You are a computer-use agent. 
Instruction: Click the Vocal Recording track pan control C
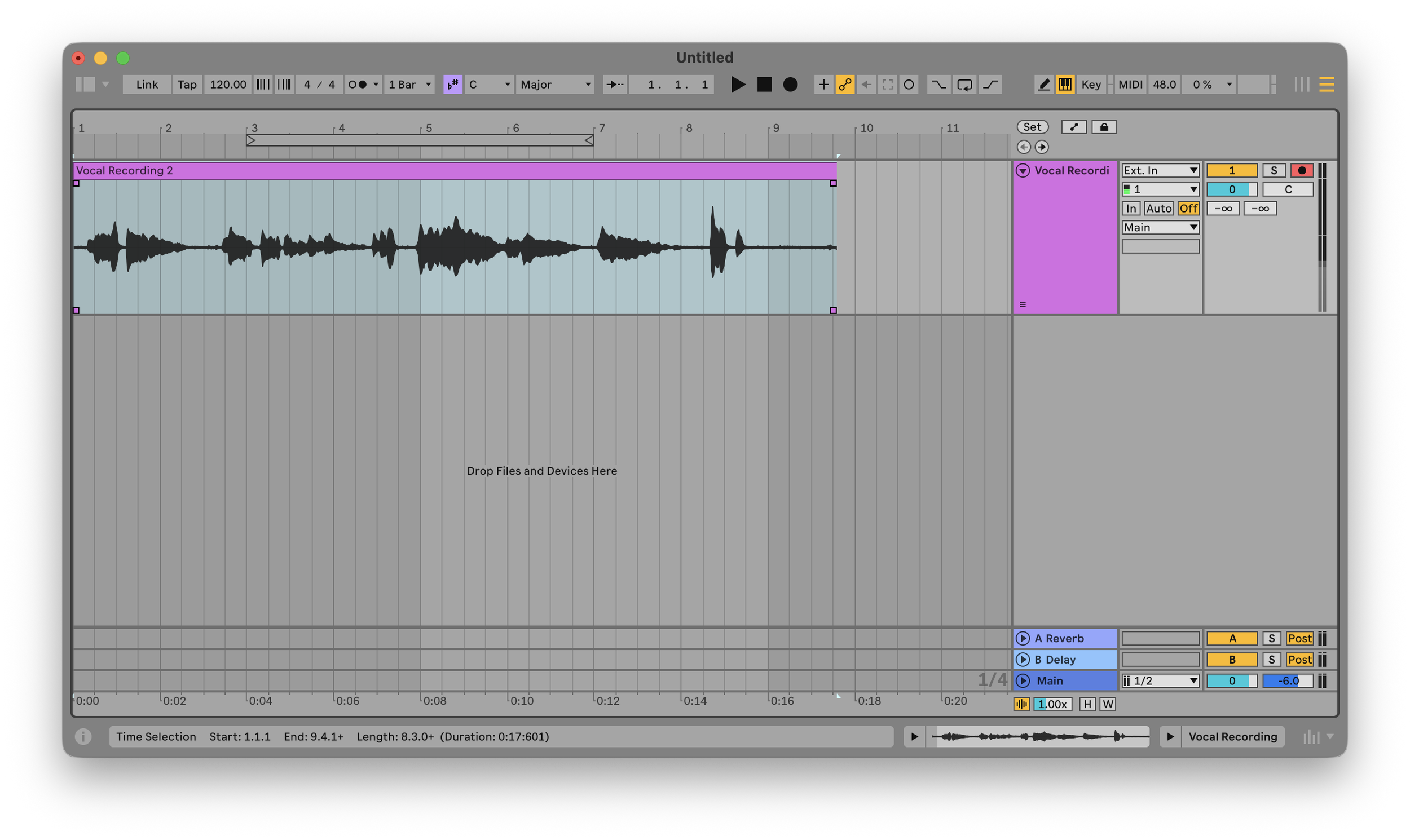coord(1288,189)
